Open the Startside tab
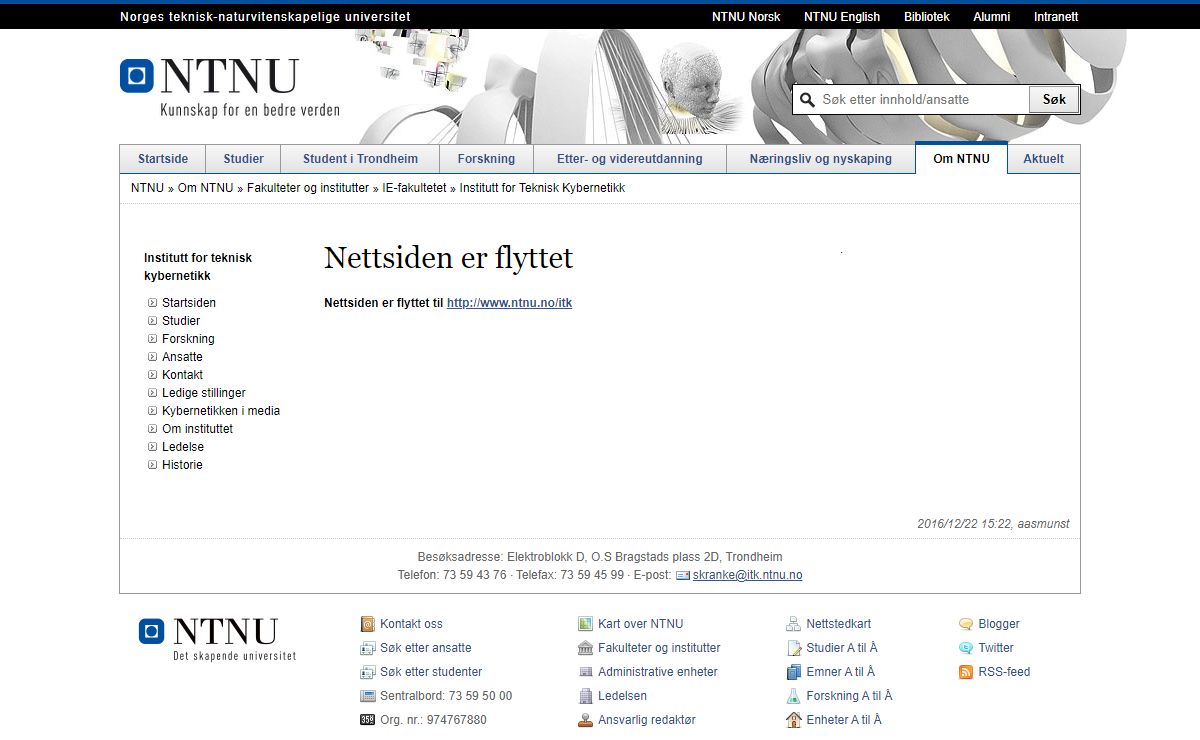 click(163, 159)
